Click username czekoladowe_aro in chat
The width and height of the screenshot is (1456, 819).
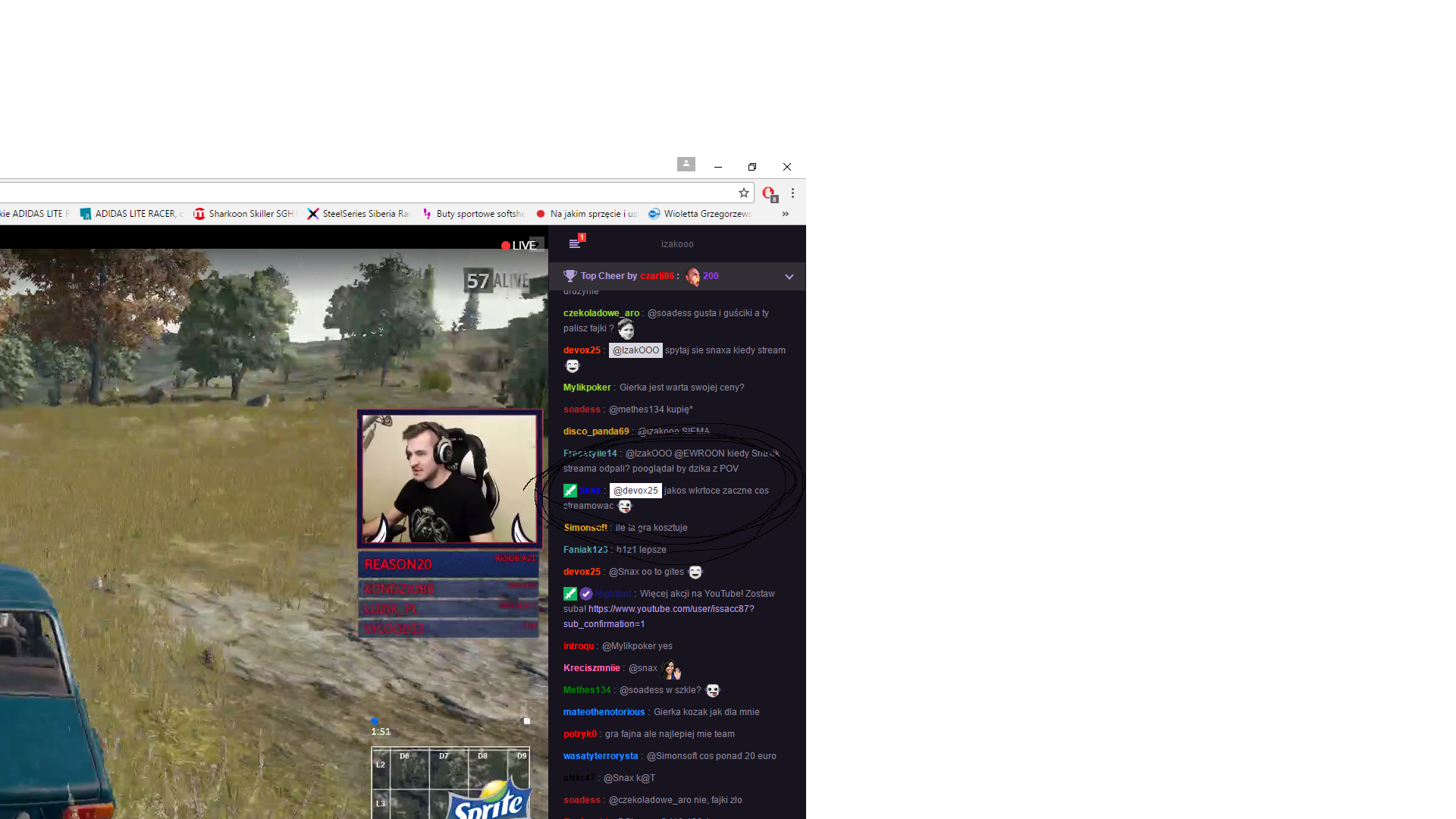click(601, 313)
